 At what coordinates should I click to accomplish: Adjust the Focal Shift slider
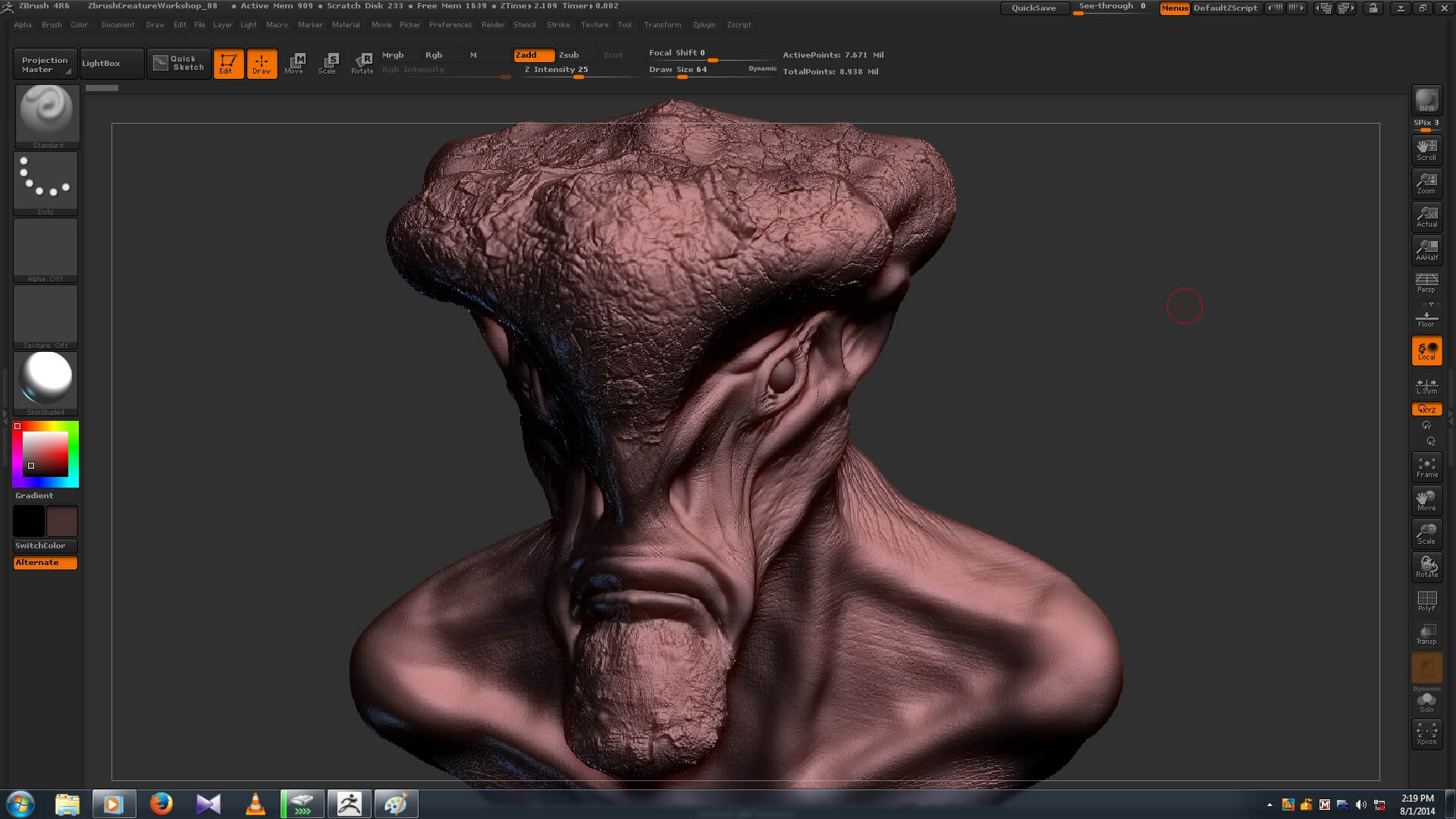point(711,54)
